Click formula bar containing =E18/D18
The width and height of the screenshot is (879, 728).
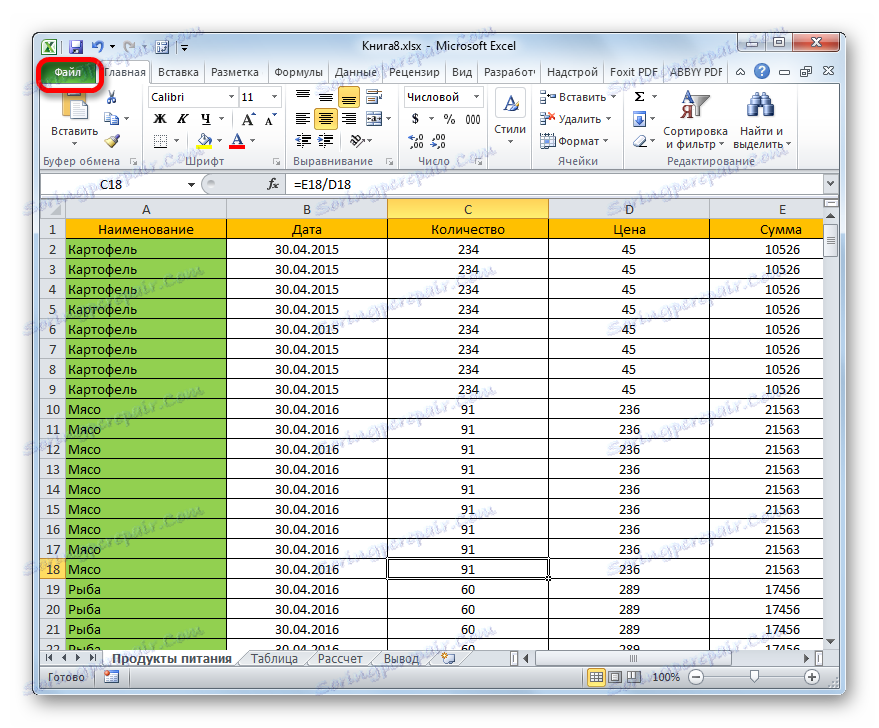tap(555, 184)
